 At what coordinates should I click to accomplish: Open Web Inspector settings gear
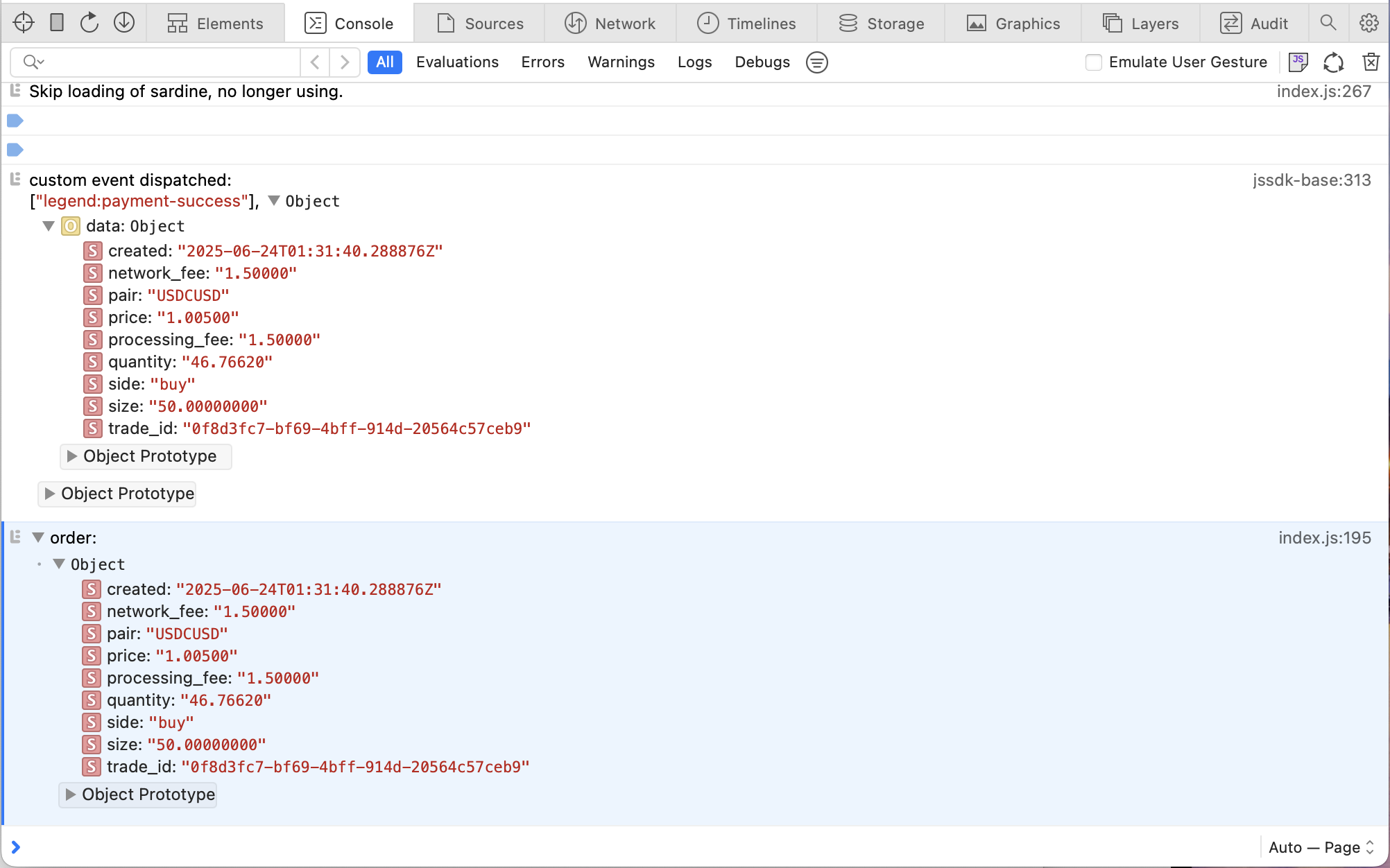click(1368, 23)
